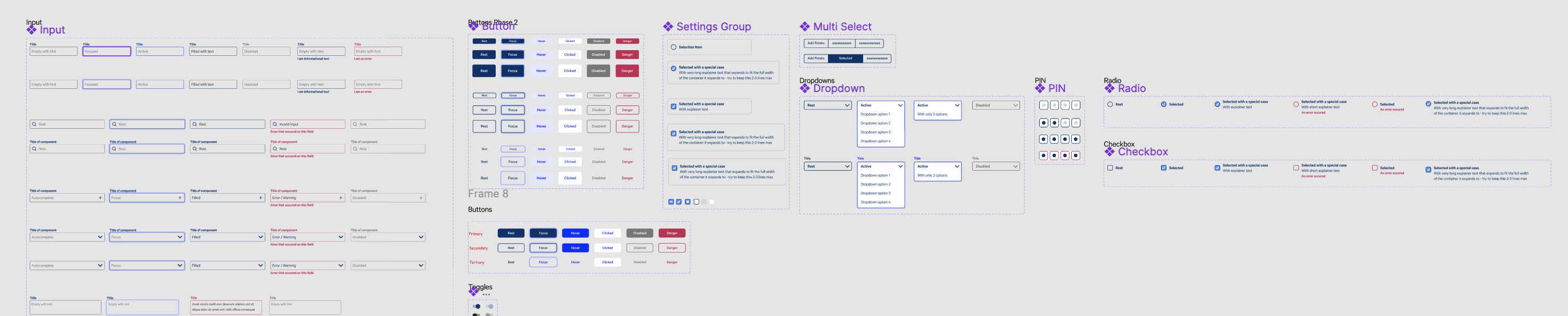
Task: Choose 'Dropdown option 1' in the titled Active list
Action: (875, 176)
